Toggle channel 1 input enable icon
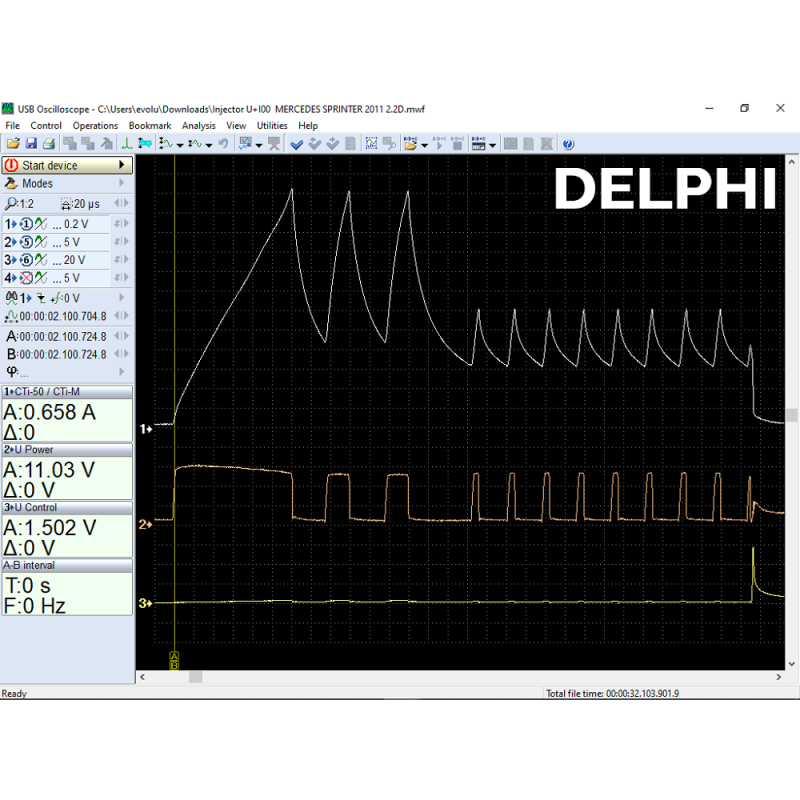The height and width of the screenshot is (800, 800). (x=27, y=224)
